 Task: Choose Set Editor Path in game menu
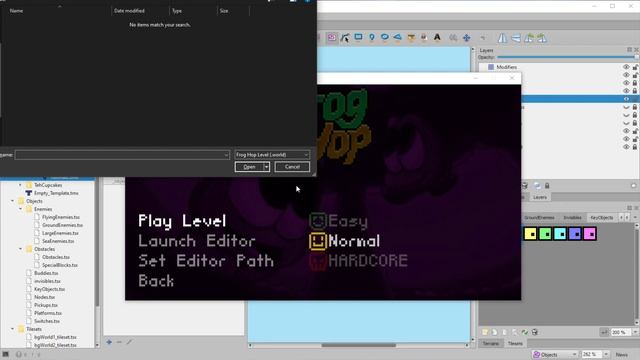(206, 261)
